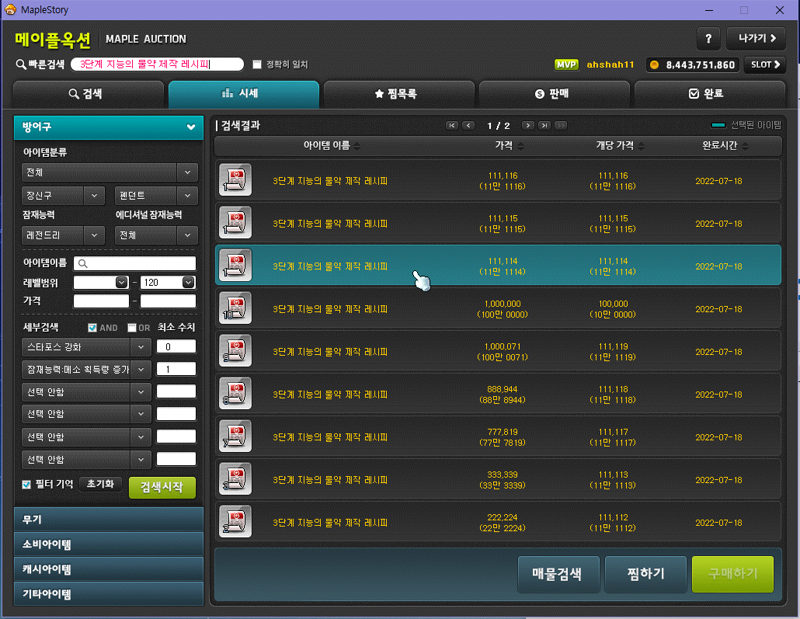Click the 검색시작 button
Viewport: 800px width, 619px height.
coord(162,487)
